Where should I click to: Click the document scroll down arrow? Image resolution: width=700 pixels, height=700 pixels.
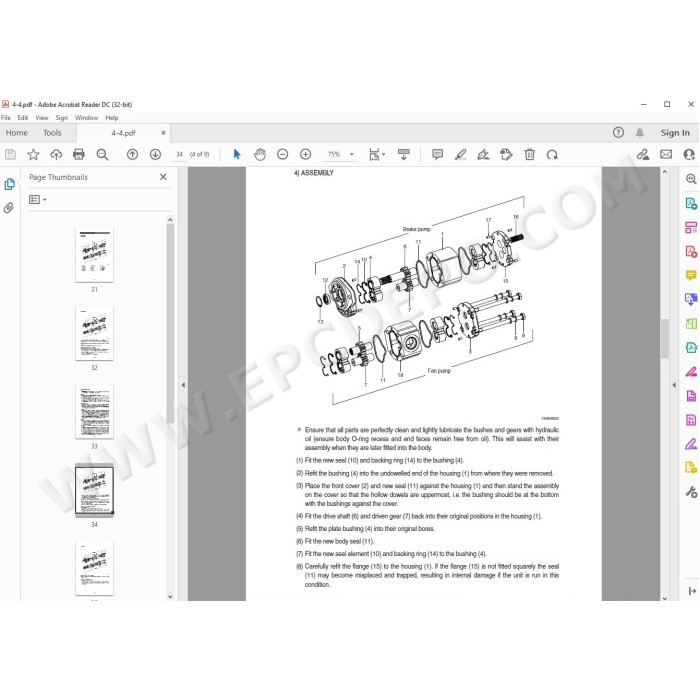[665, 598]
